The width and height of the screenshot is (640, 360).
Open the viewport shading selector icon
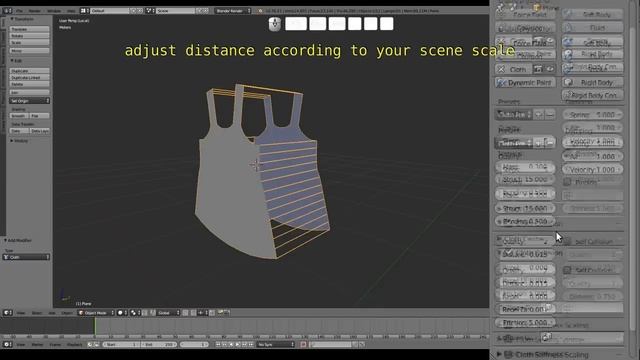121,313
